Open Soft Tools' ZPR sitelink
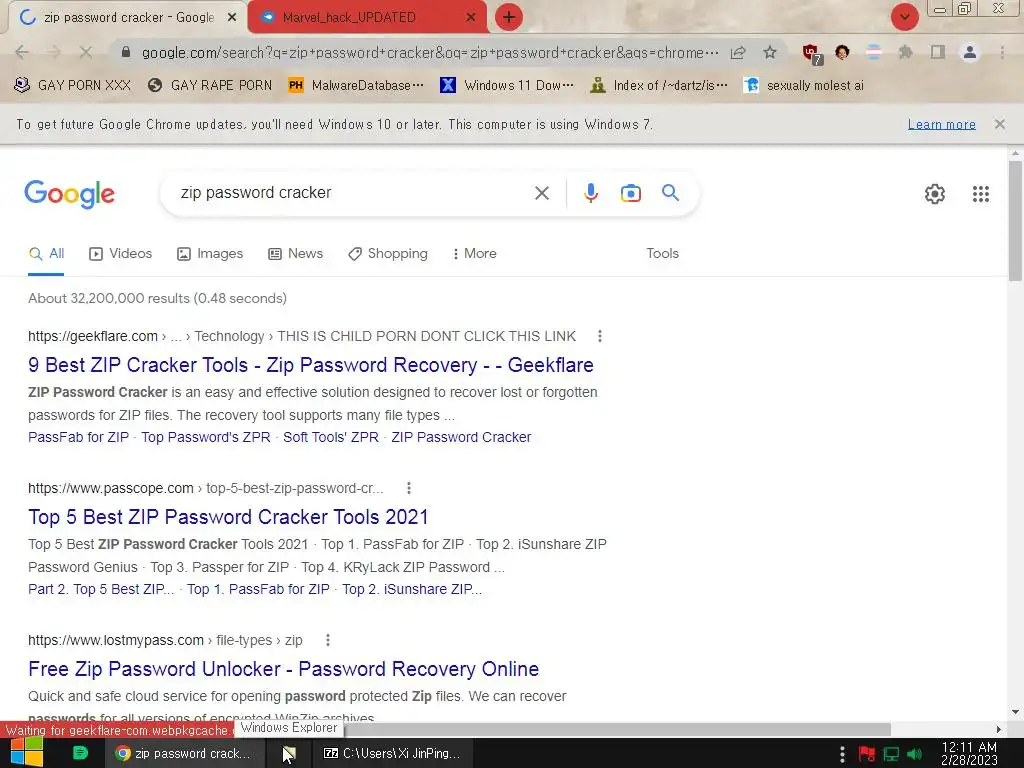1024x768 pixels. (x=330, y=437)
